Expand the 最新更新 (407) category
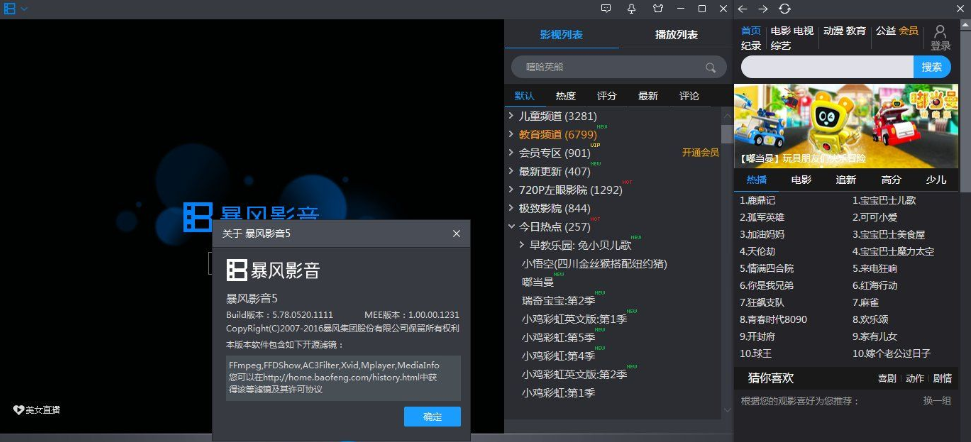Viewport: 971px width, 442px height. pyautogui.click(x=510, y=171)
